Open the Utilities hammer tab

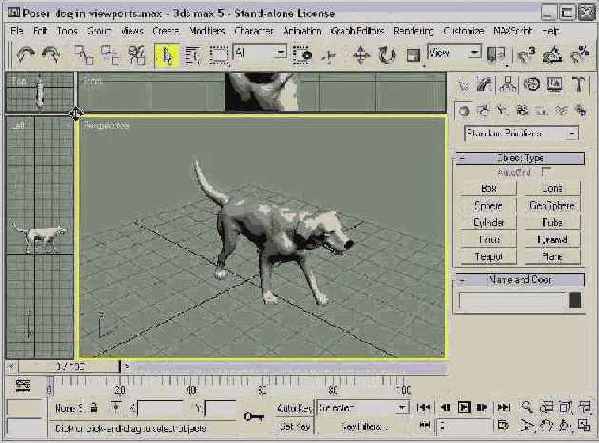pyautogui.click(x=579, y=84)
